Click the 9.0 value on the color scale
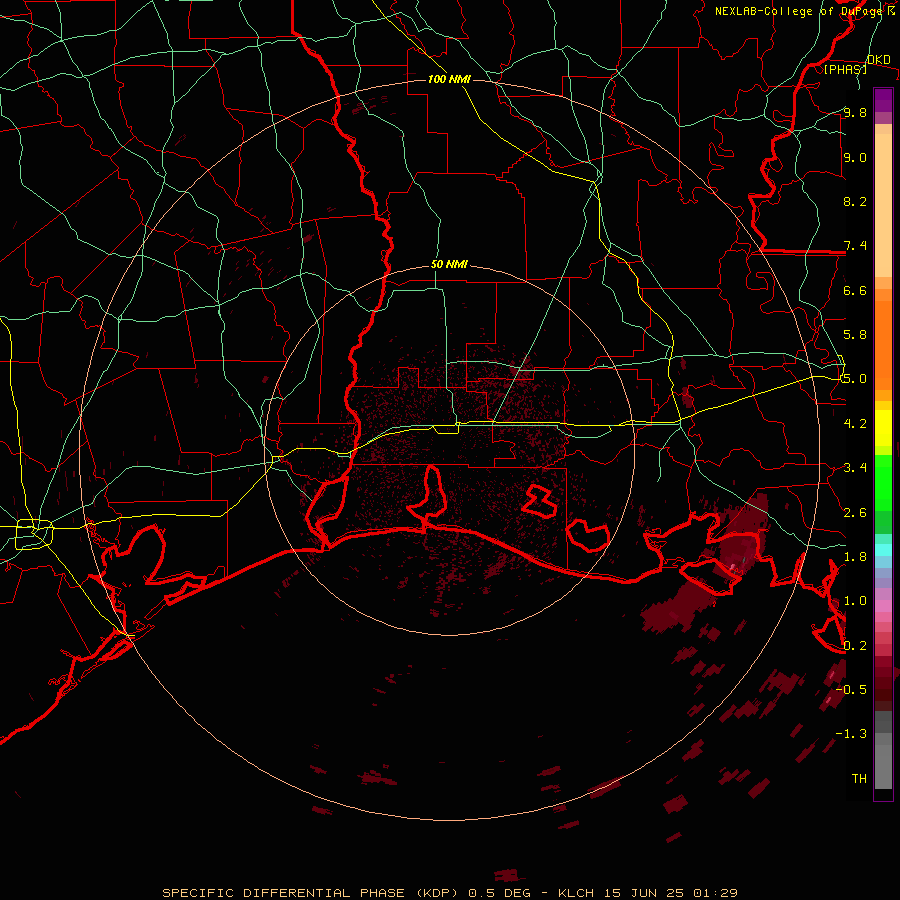 855,157
